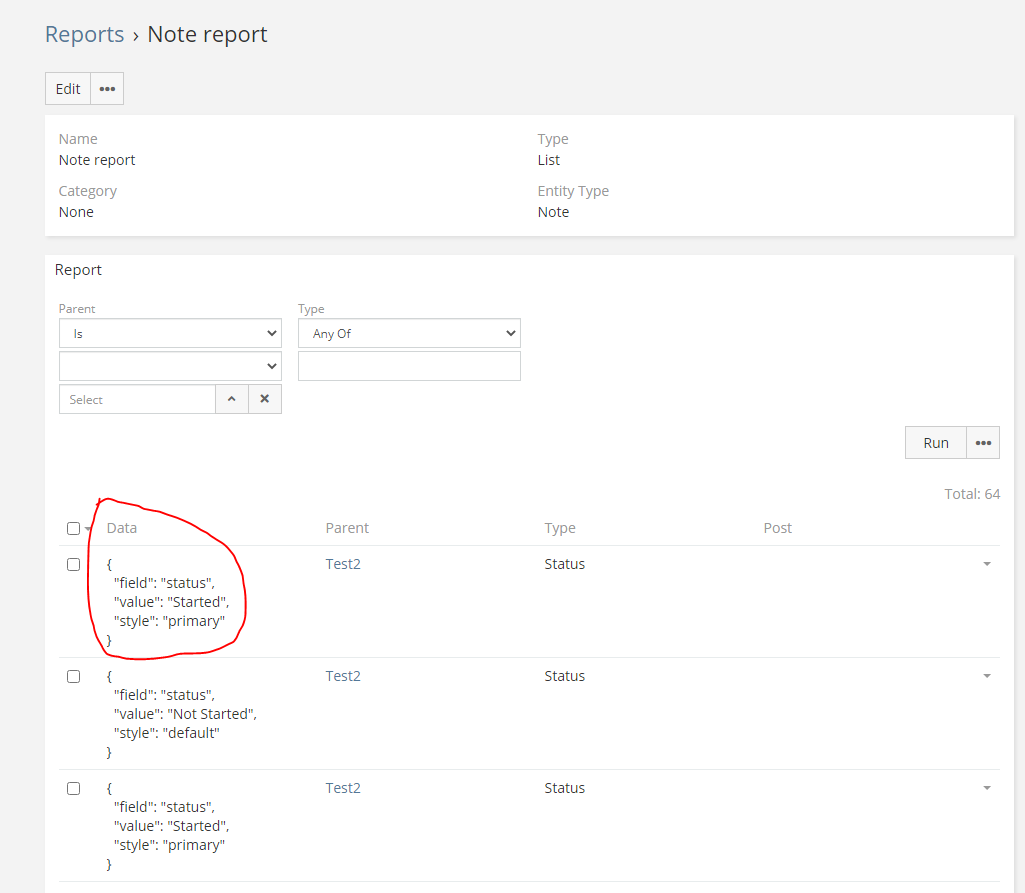Image resolution: width=1025 pixels, height=893 pixels.
Task: Click the Edit button
Action: click(x=68, y=89)
